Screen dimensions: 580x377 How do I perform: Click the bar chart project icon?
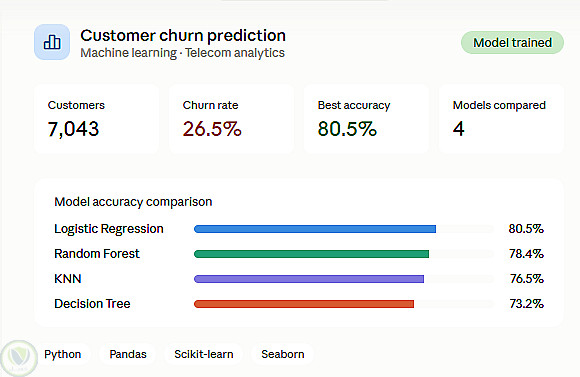pos(52,42)
